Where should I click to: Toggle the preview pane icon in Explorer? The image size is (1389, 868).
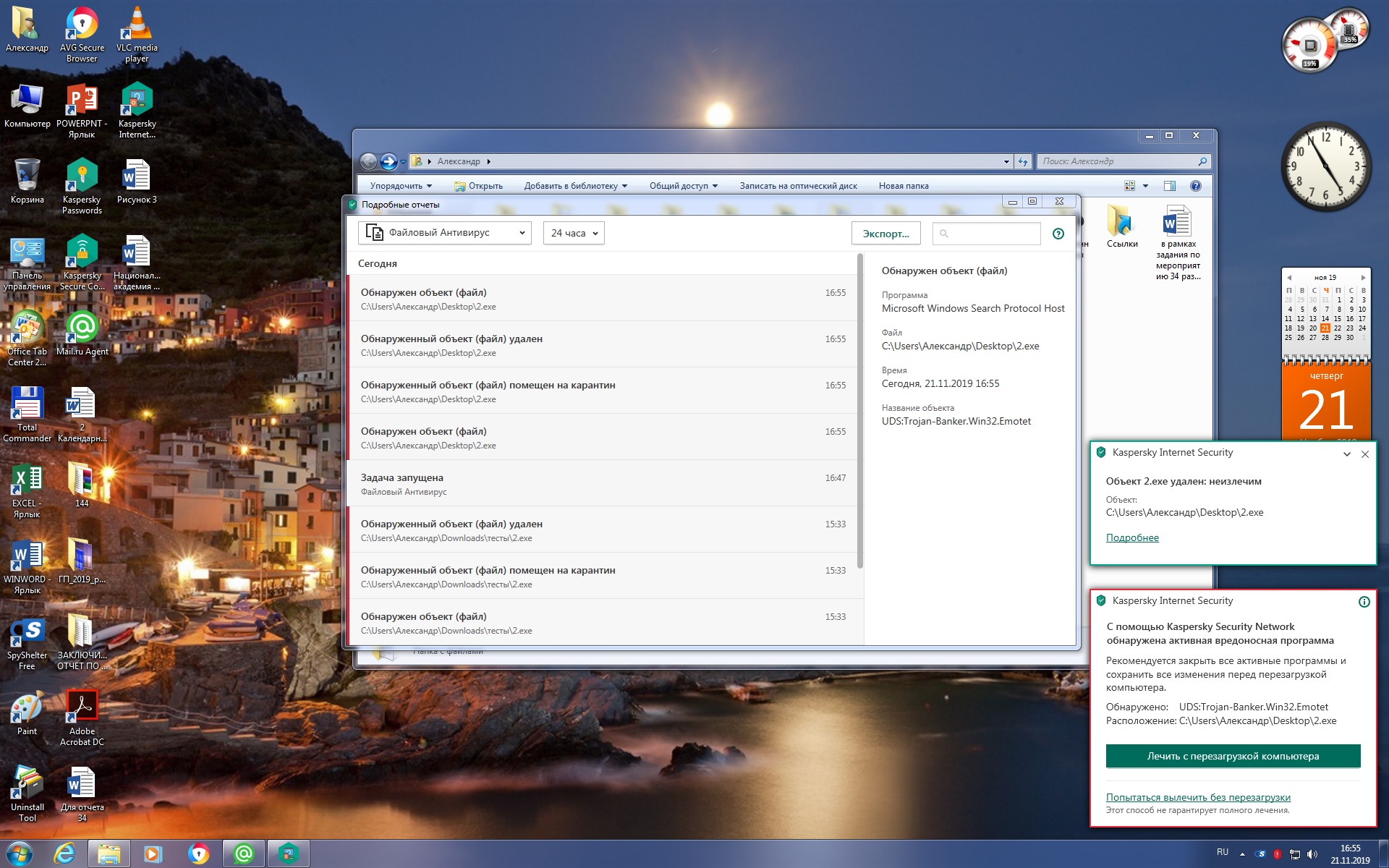click(x=1169, y=186)
